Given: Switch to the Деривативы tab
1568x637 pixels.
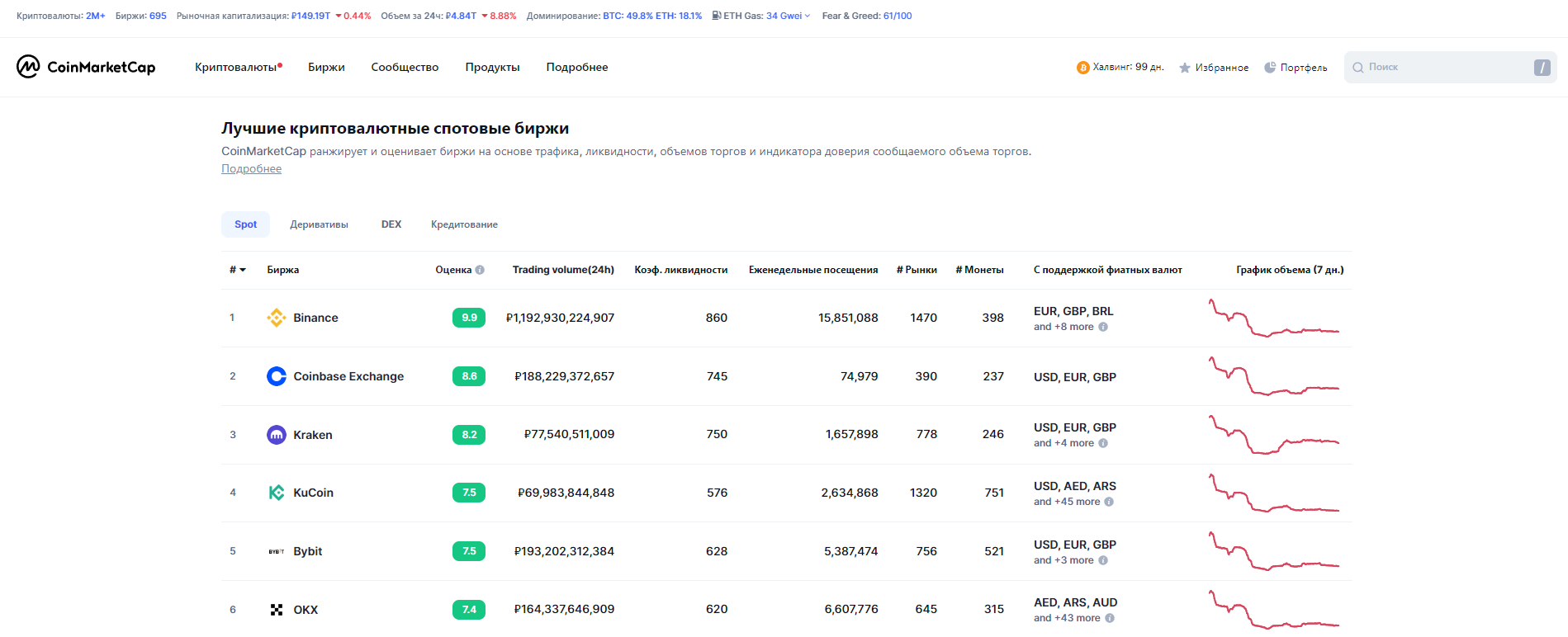Looking at the screenshot, I should coord(319,224).
